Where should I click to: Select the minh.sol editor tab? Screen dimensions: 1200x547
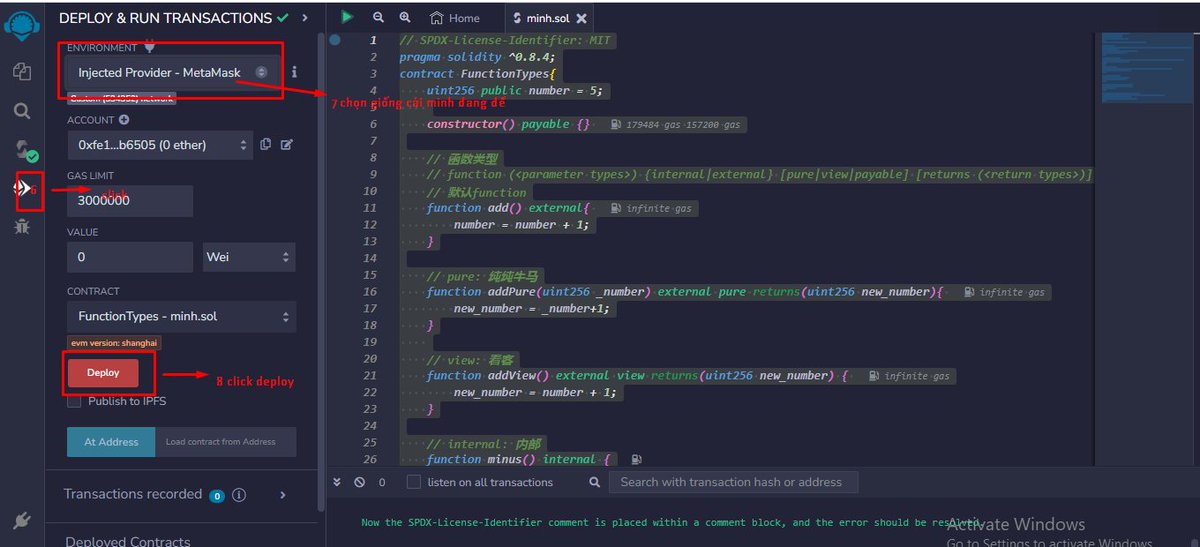tap(550, 18)
